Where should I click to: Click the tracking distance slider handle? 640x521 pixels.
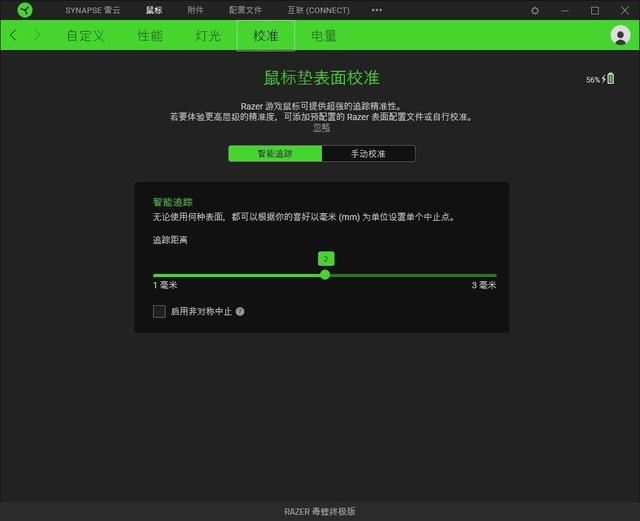pyautogui.click(x=325, y=275)
